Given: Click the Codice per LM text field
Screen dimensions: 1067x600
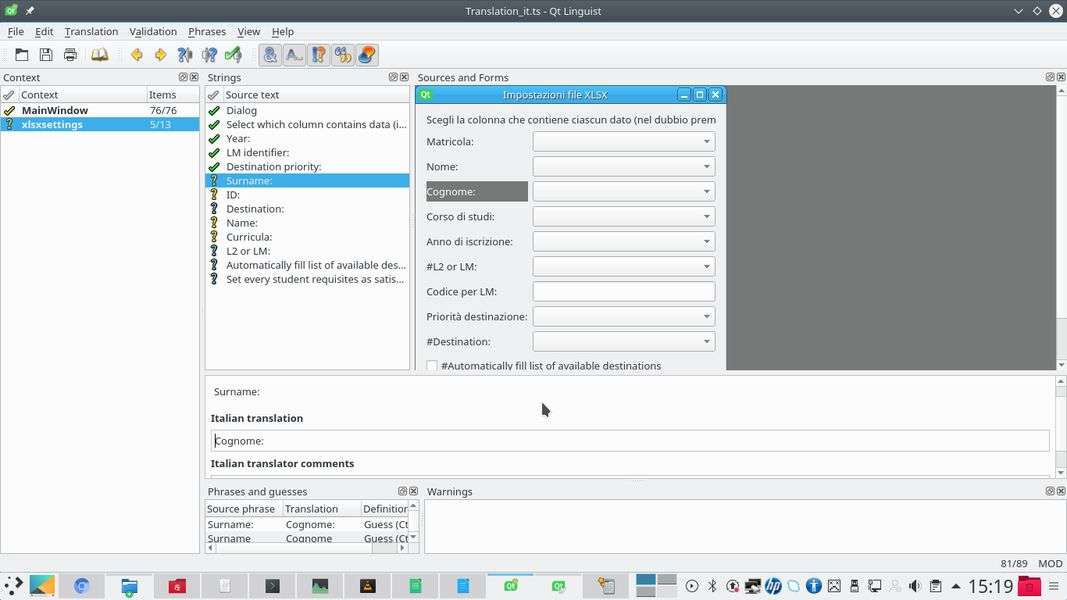Looking at the screenshot, I should pos(623,292).
